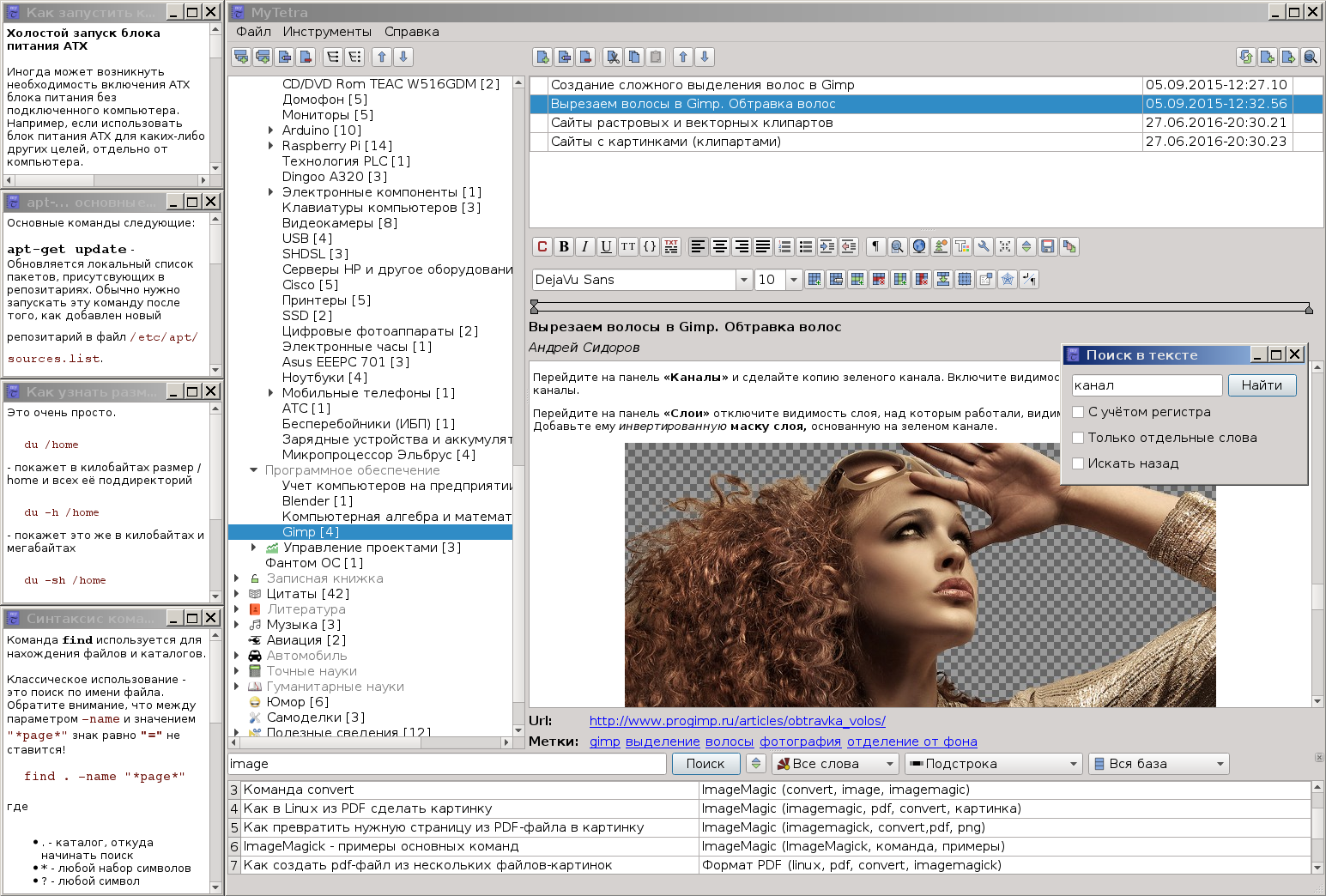Apply monospace TT formatting
The height and width of the screenshot is (896, 1326).
(628, 246)
